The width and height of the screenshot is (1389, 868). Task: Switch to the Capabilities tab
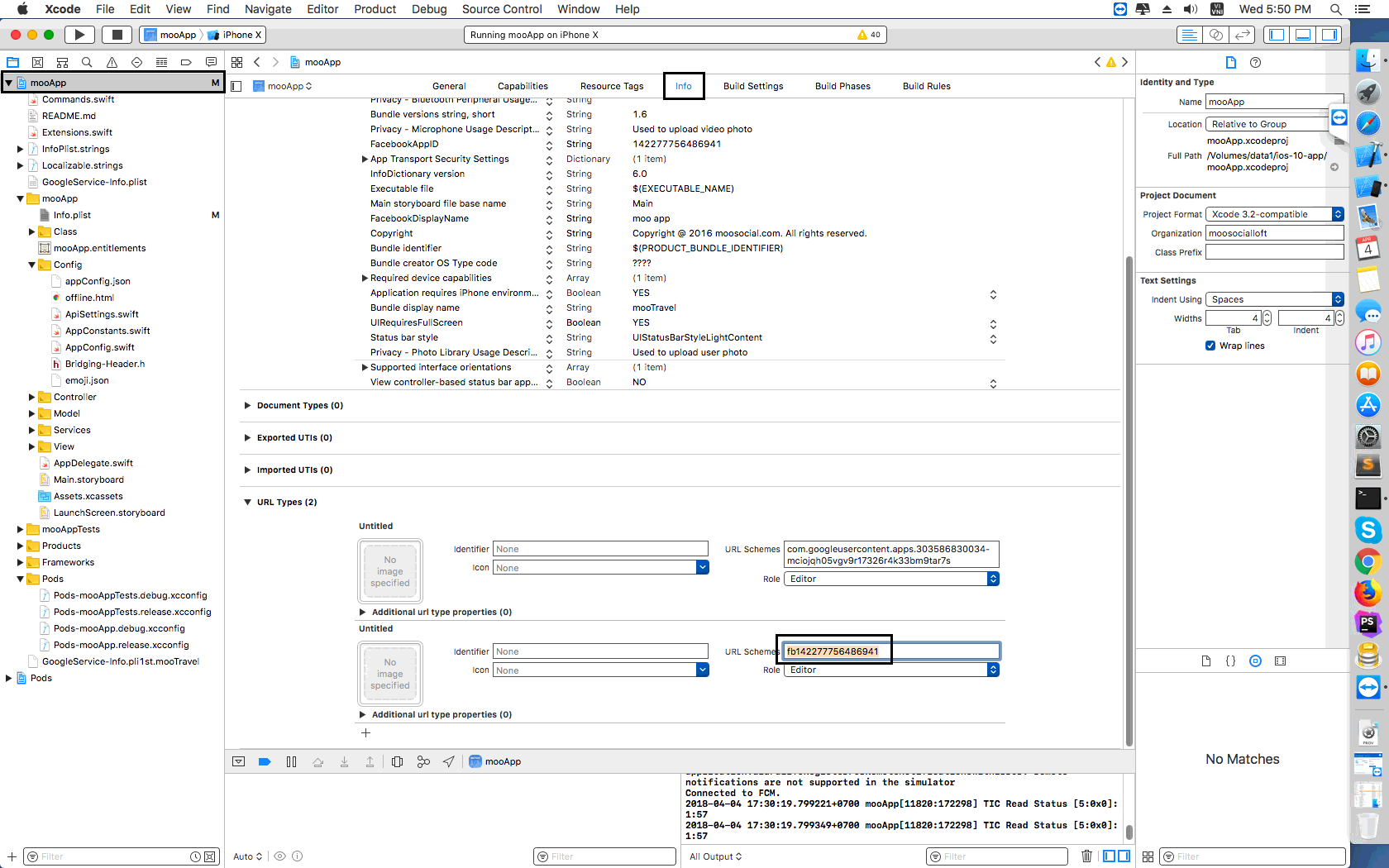523,86
